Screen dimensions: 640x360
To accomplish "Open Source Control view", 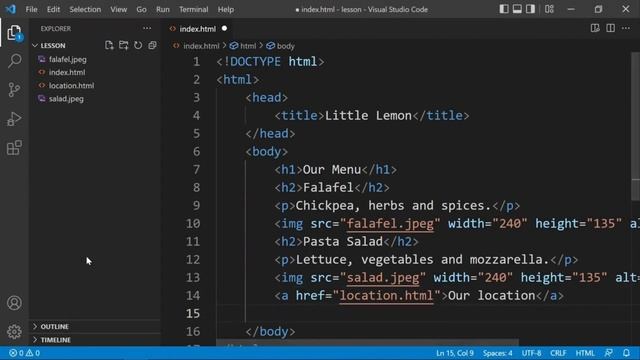I will pyautogui.click(x=14, y=90).
